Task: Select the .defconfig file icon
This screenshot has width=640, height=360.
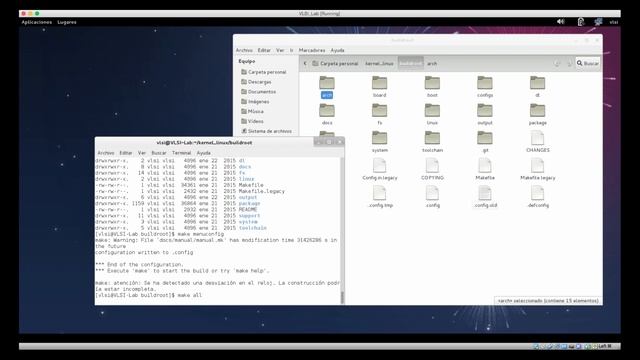Action: pyautogui.click(x=537, y=193)
